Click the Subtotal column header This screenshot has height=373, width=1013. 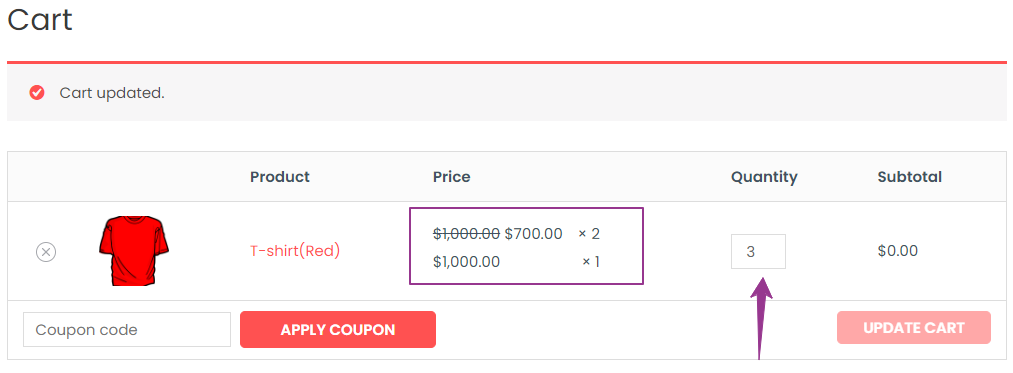(910, 176)
